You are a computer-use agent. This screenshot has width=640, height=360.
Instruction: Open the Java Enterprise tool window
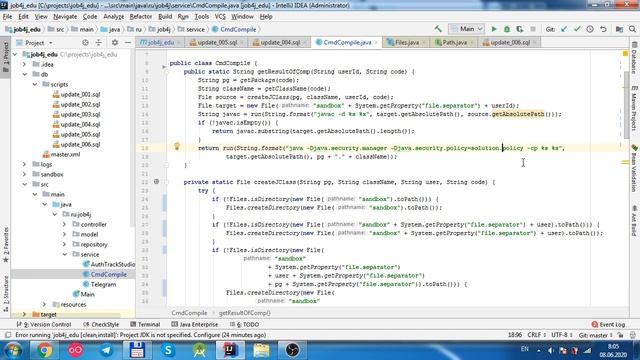(x=194, y=324)
